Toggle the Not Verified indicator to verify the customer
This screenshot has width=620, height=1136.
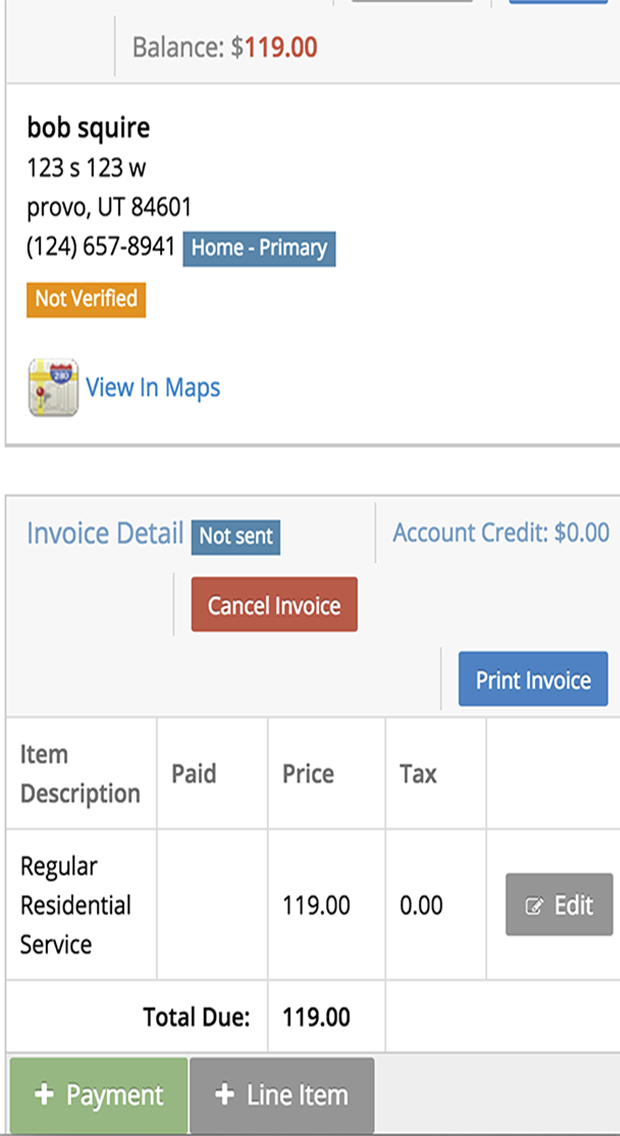click(x=85, y=299)
